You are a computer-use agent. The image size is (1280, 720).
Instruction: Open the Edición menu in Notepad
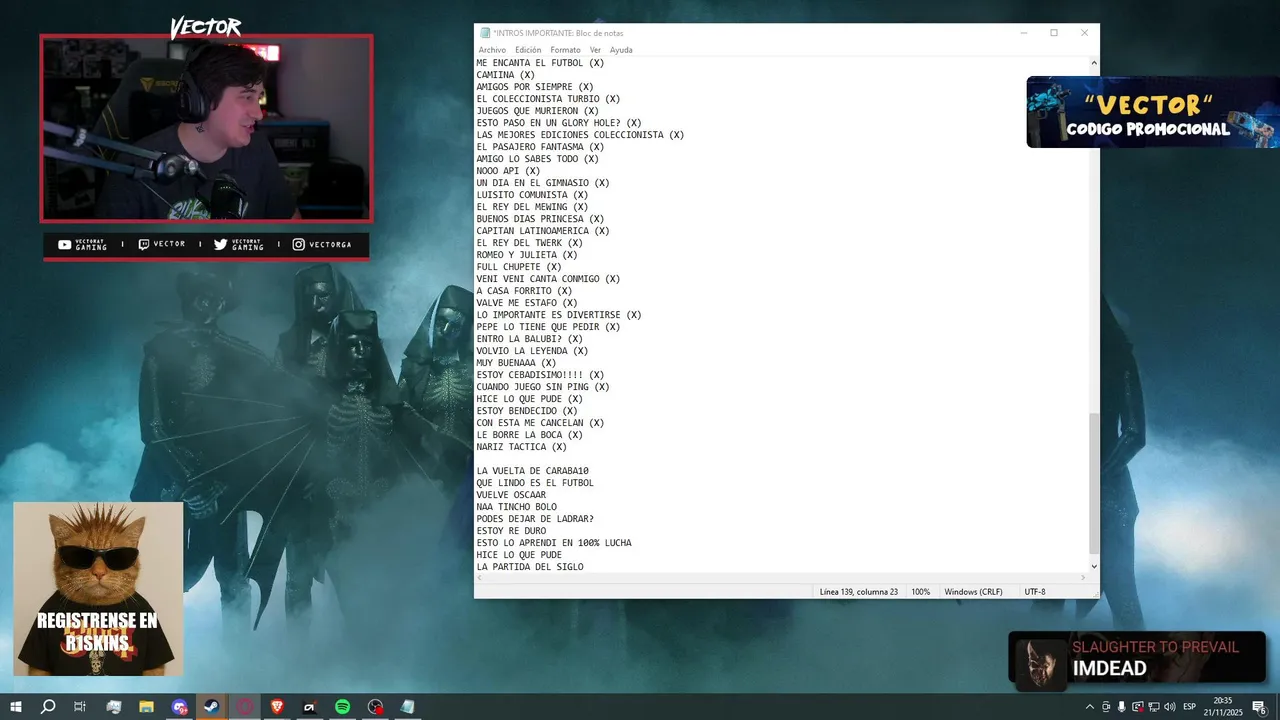[528, 50]
